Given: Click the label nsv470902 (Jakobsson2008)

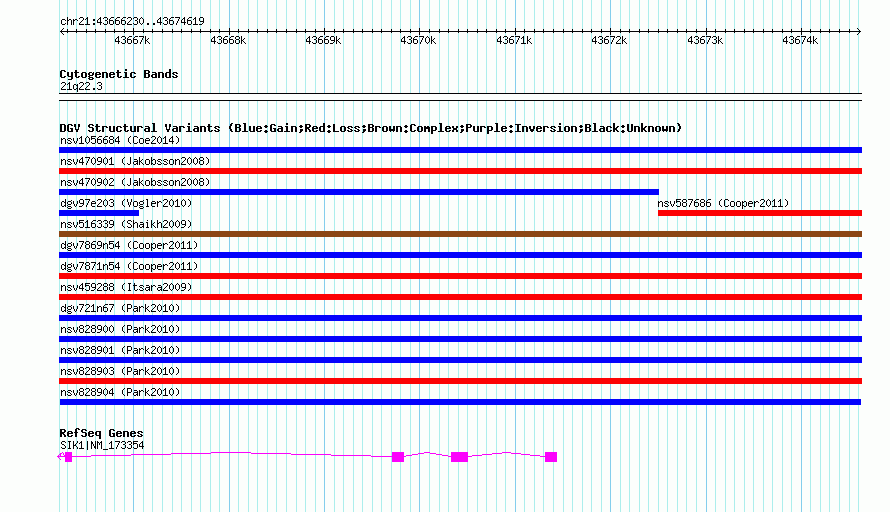Looking at the screenshot, I should pos(135,182).
